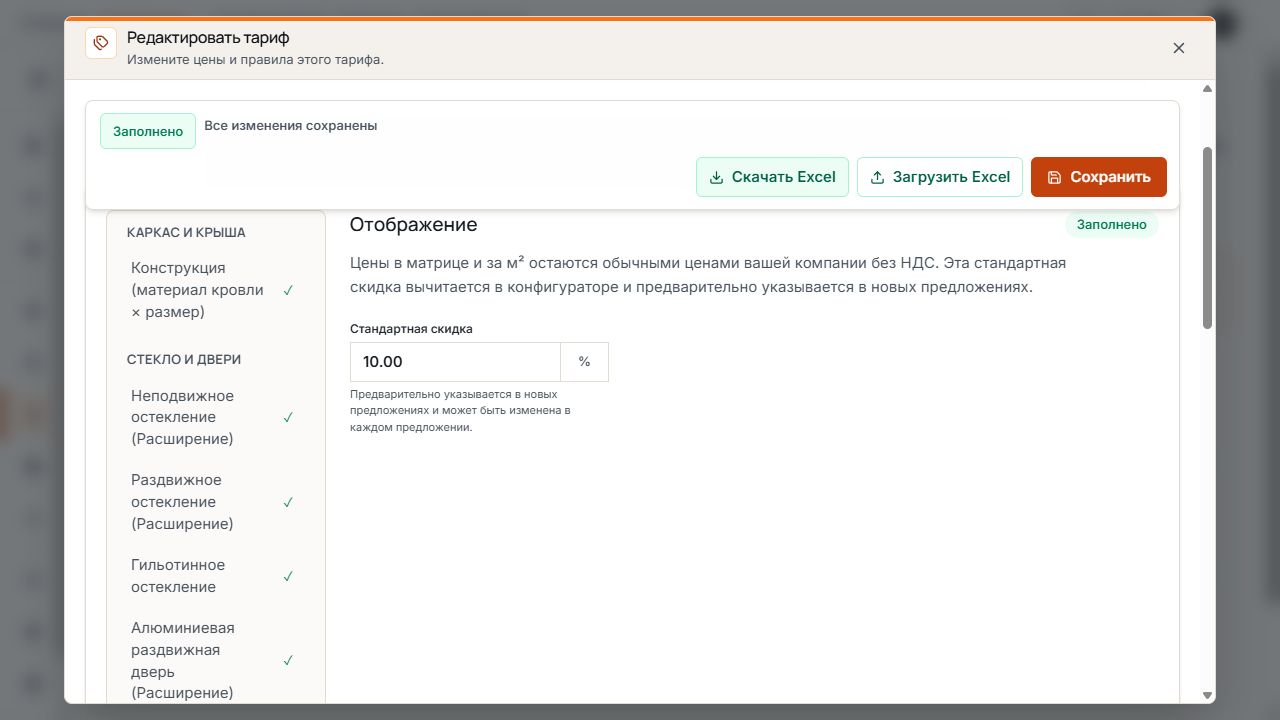Click the Загрузить Excel button

tap(940, 177)
